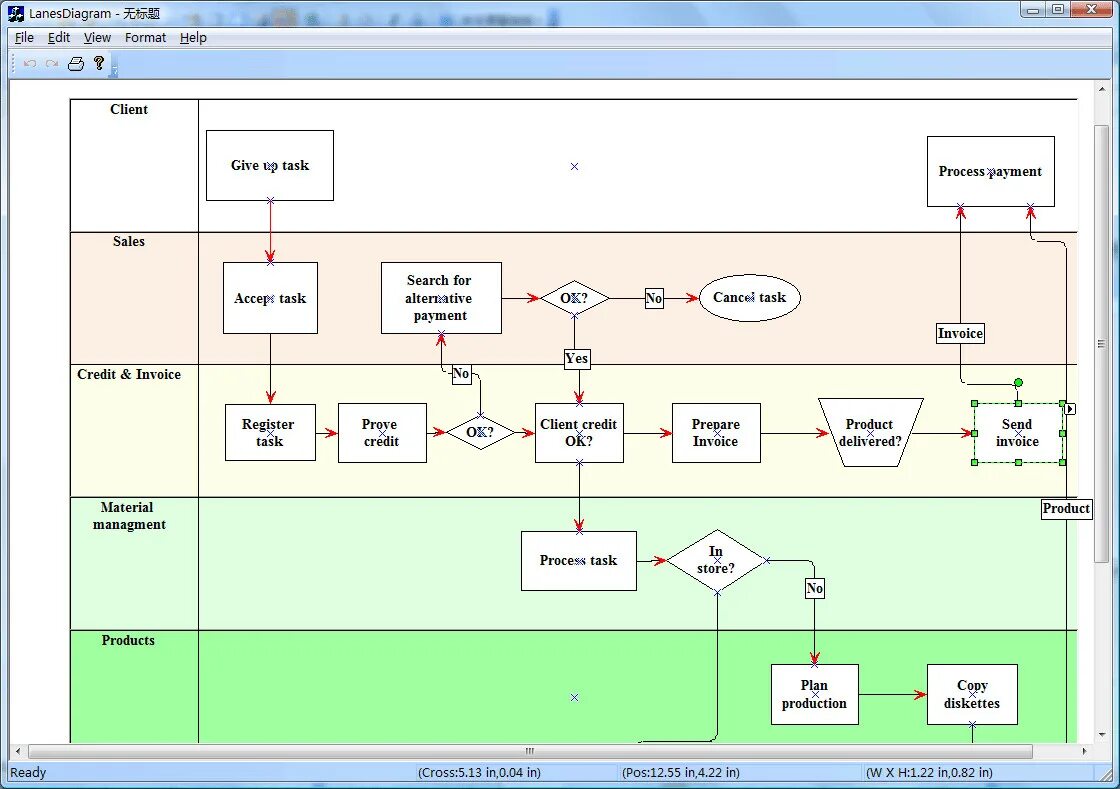Click the green rotation handle above Send invoice
This screenshot has height=789, width=1120.
[1019, 383]
